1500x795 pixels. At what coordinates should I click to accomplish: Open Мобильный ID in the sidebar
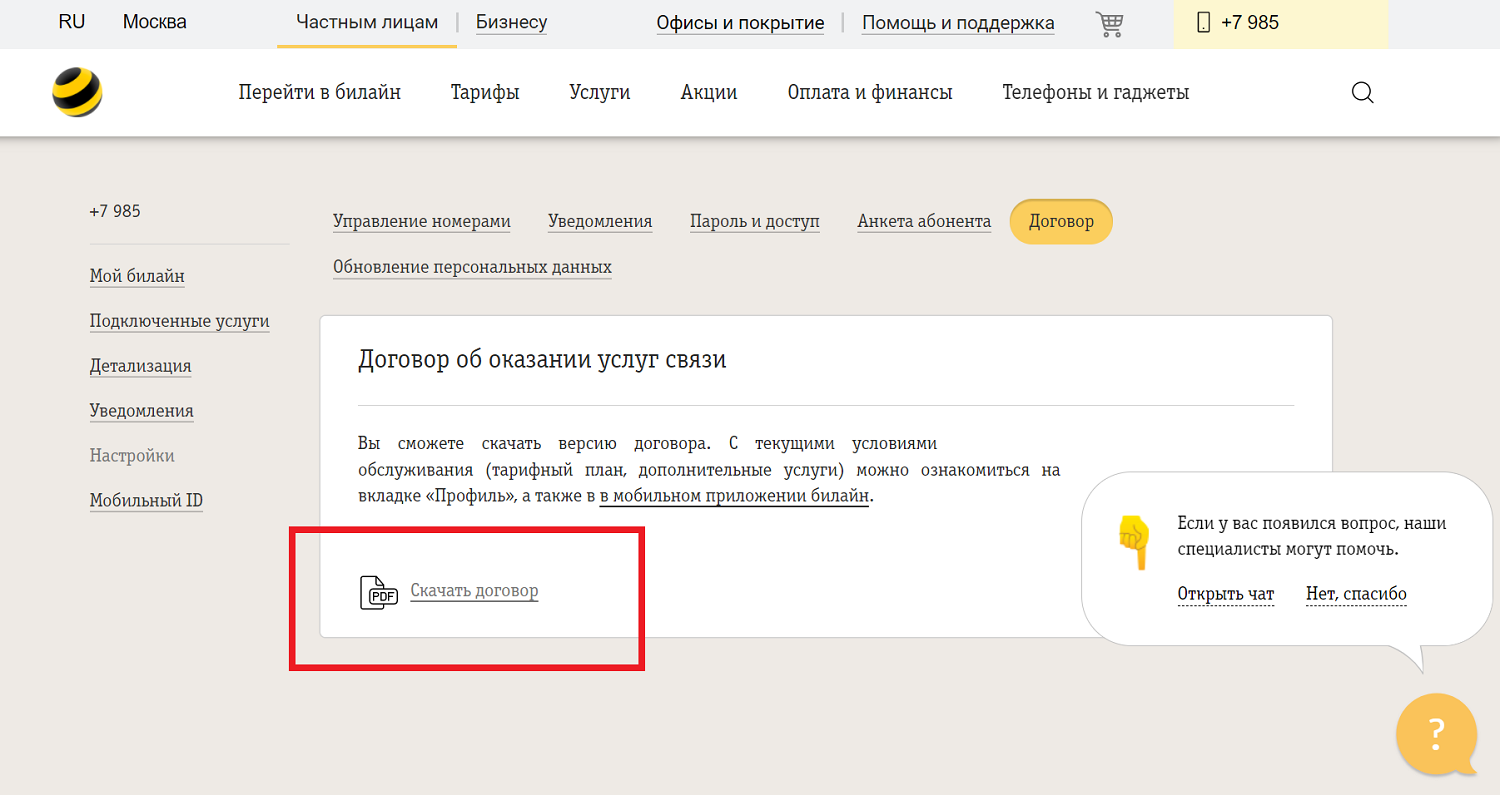coord(147,501)
